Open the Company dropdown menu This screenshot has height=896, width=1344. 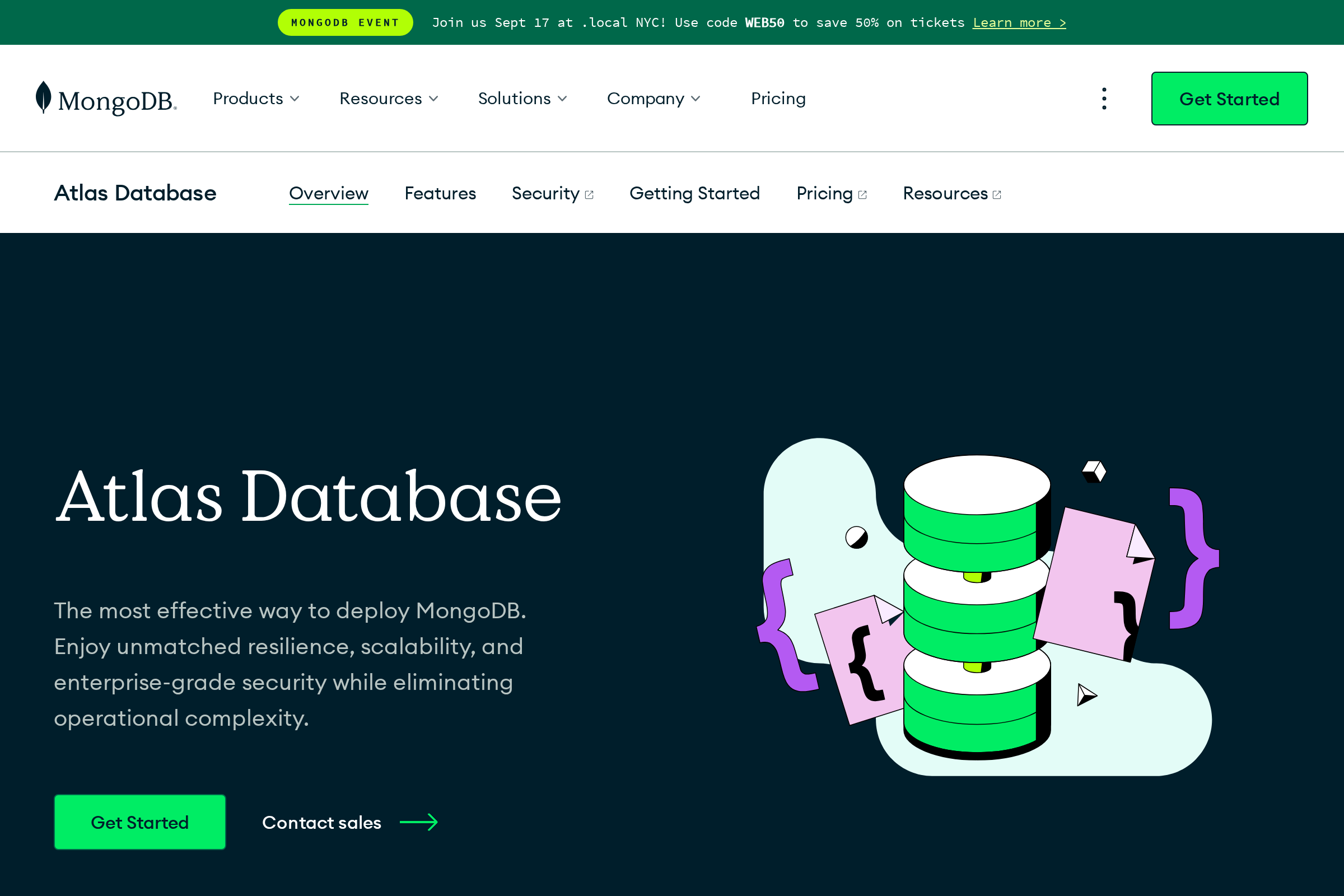click(654, 97)
